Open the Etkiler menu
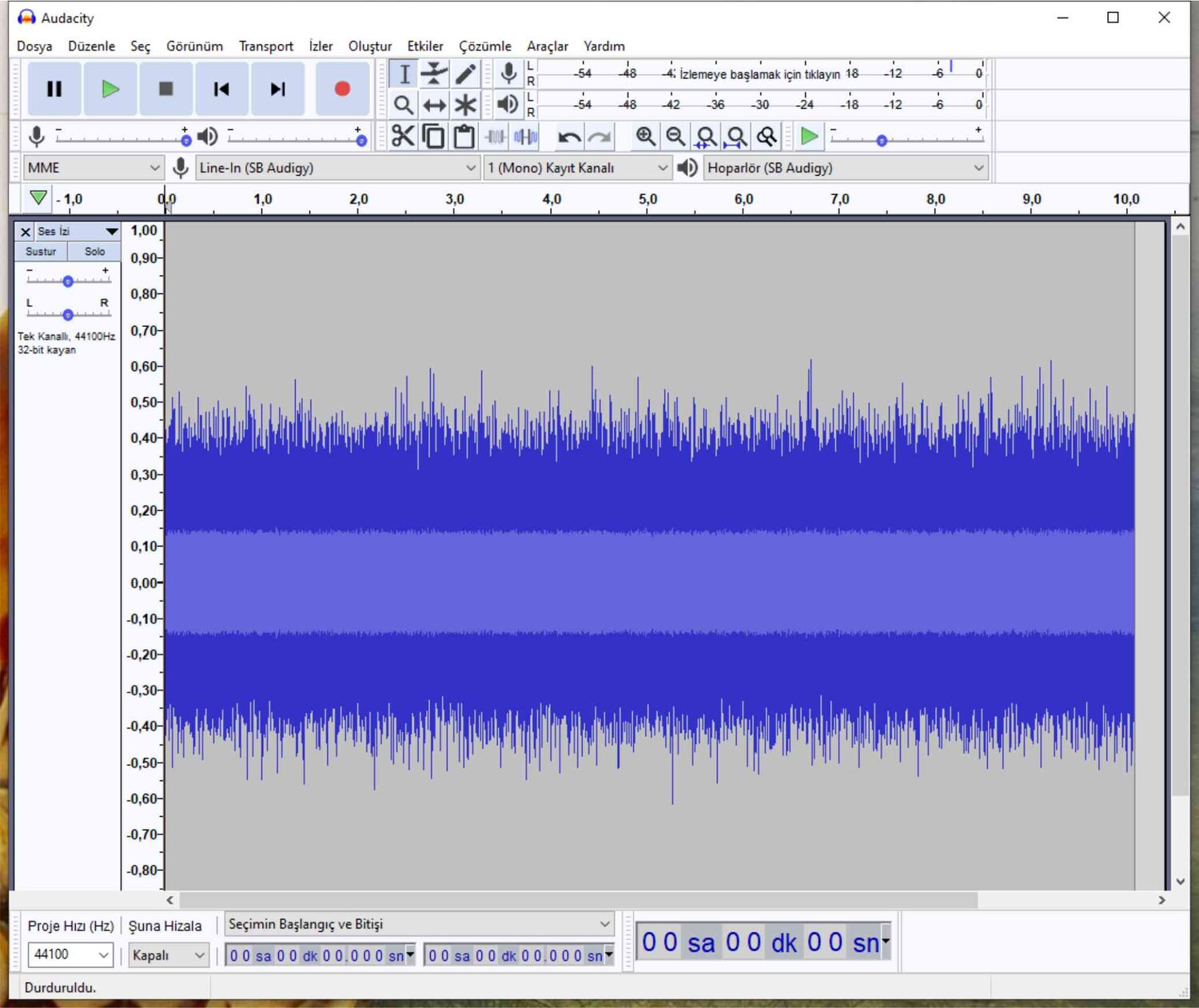 (425, 46)
